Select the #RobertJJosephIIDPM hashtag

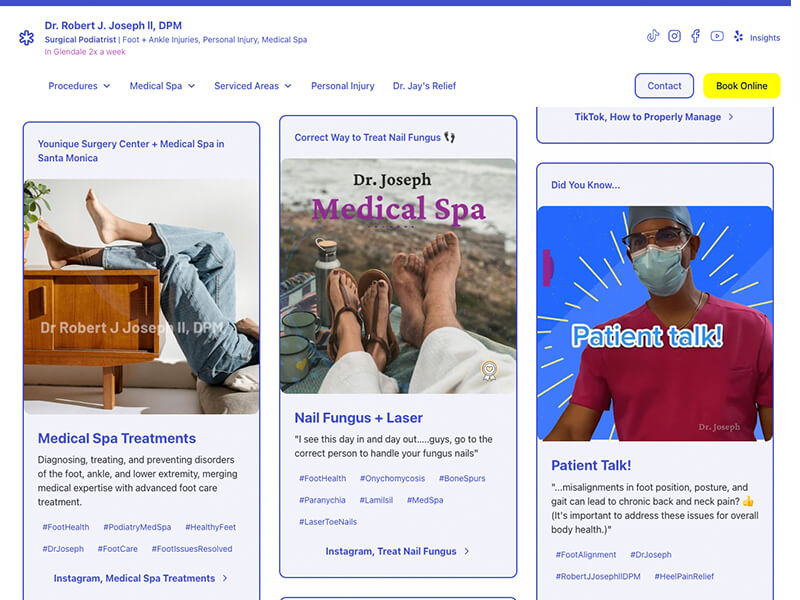tap(598, 577)
